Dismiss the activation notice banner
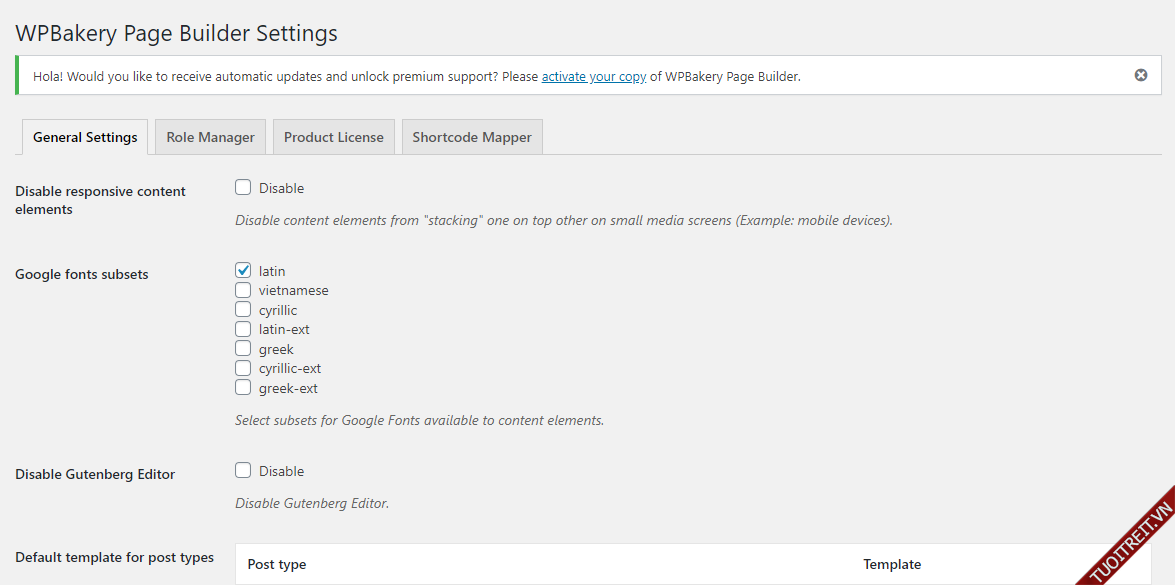Screen dimensions: 1175x585 [x=1141, y=75]
